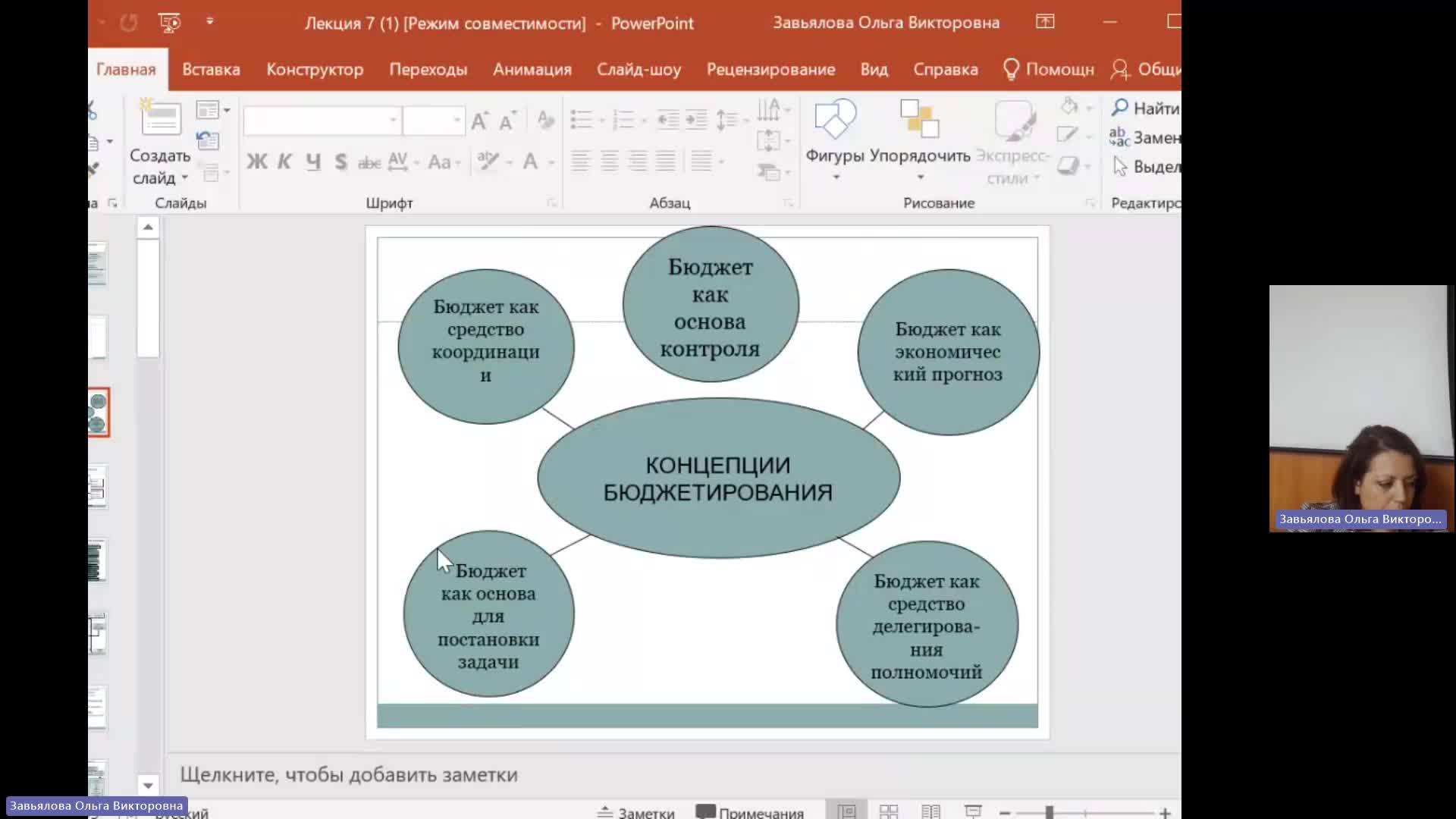Click shape outline pen icon

pos(1067,136)
